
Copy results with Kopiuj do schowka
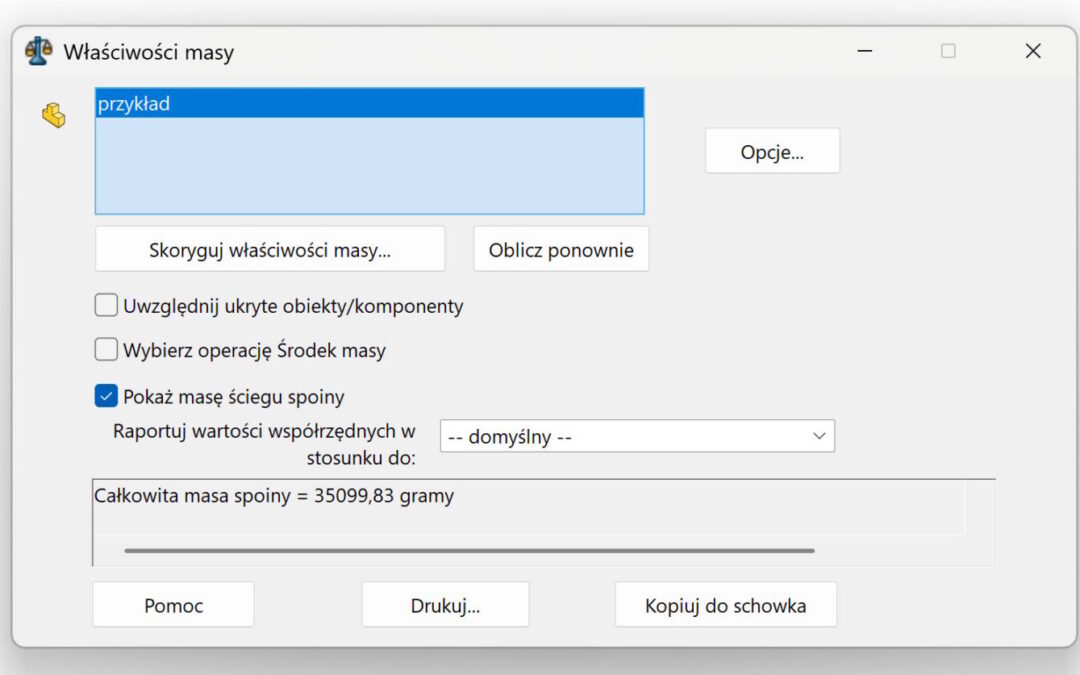[725, 605]
